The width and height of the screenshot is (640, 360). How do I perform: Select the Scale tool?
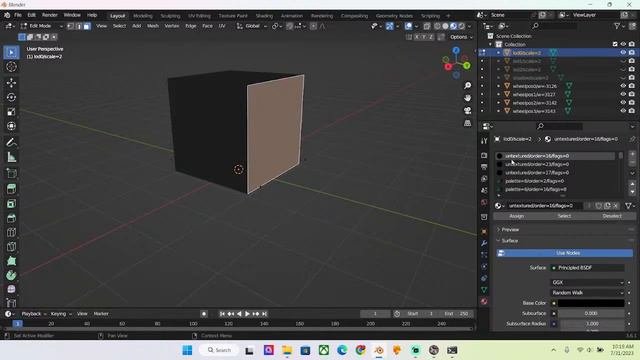click(x=11, y=112)
